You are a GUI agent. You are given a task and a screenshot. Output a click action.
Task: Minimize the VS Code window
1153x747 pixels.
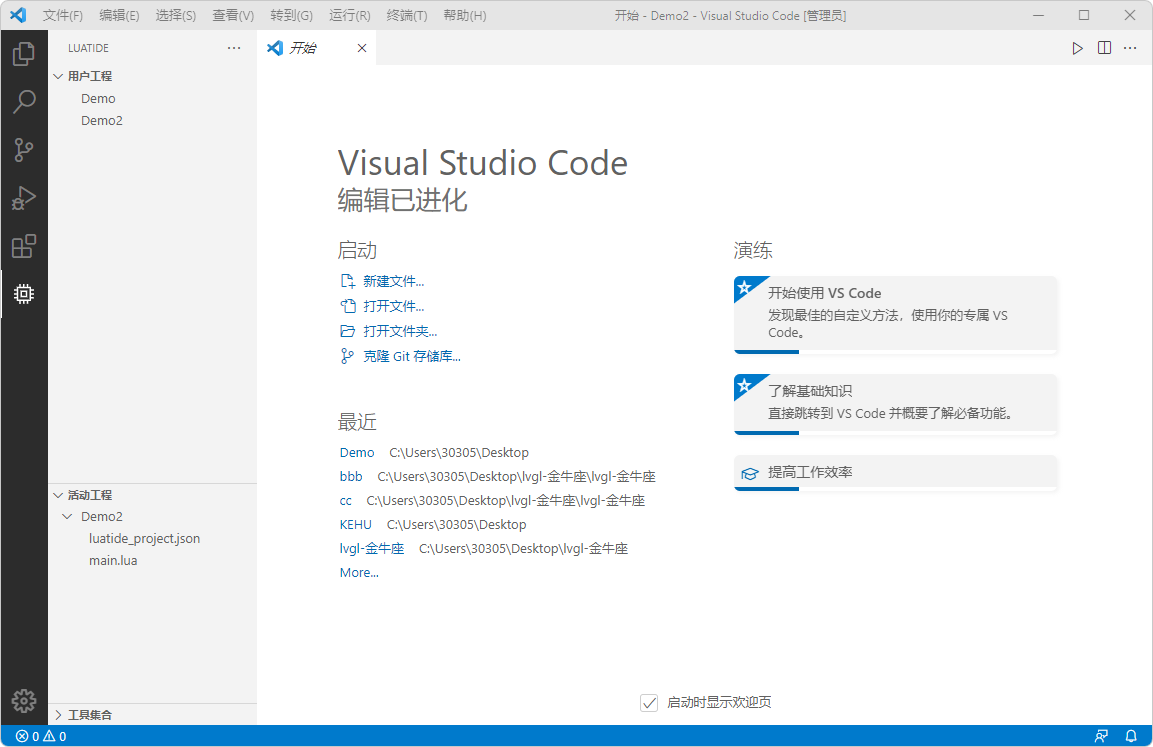(1038, 15)
